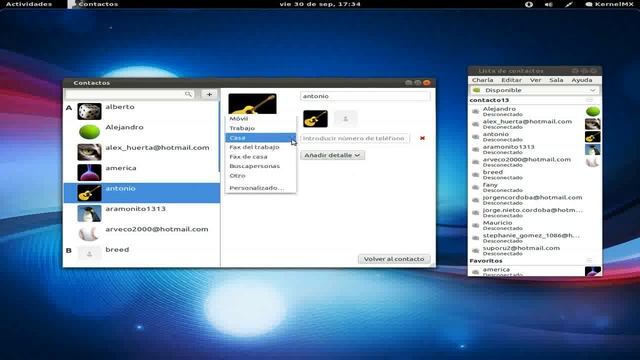Select america in the Contactos list
640x360 pixels.
142,172
